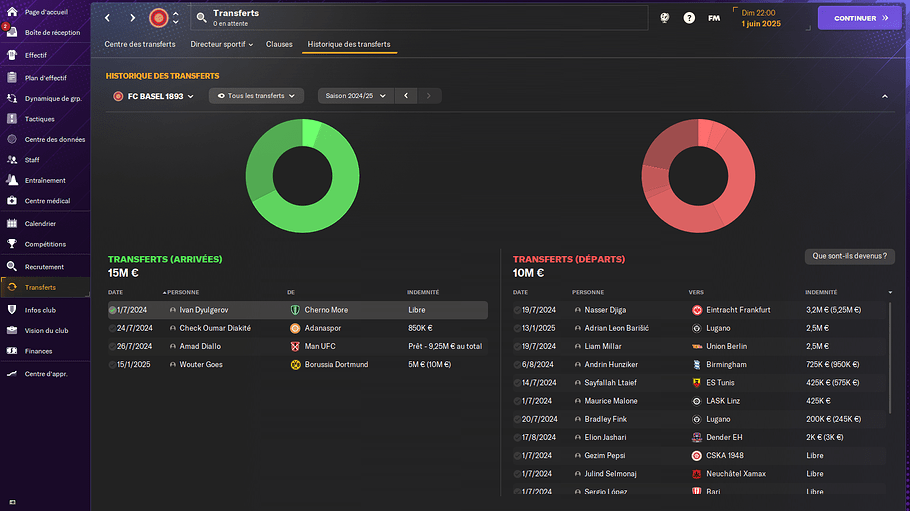Open Effectif squad icon
The image size is (910, 511).
tap(12, 55)
